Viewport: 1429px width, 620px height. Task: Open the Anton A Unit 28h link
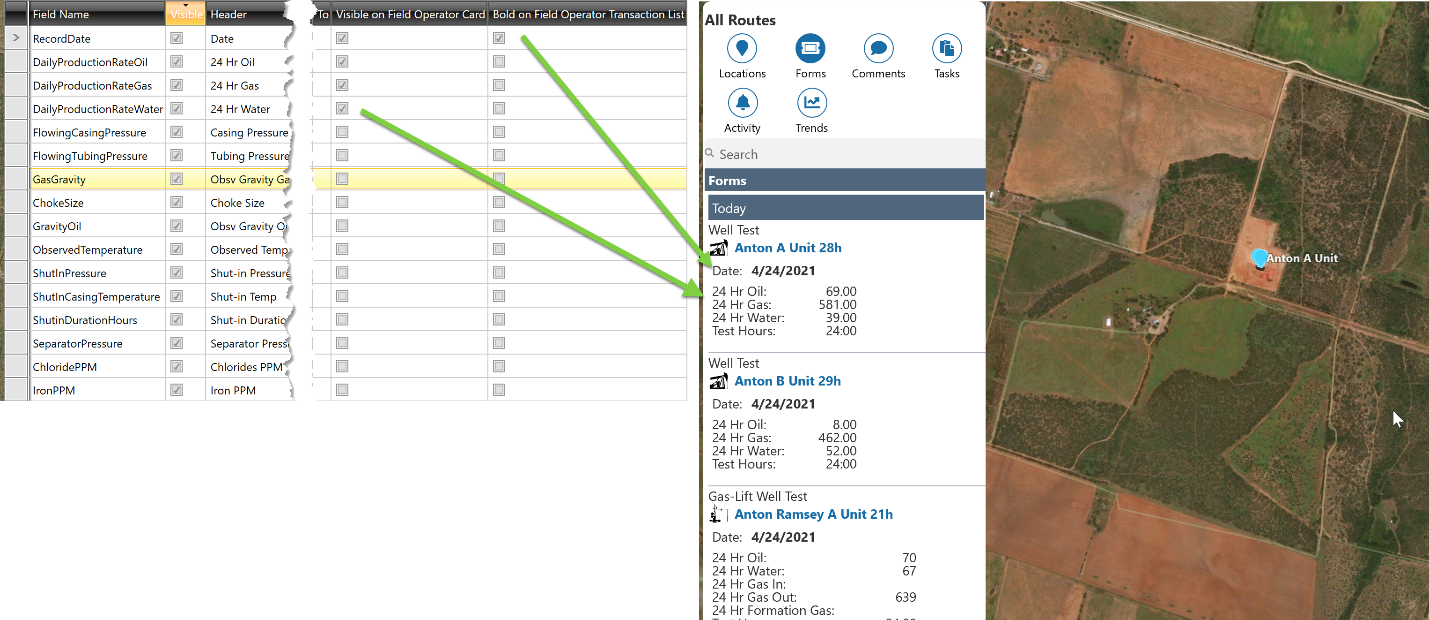tap(787, 248)
